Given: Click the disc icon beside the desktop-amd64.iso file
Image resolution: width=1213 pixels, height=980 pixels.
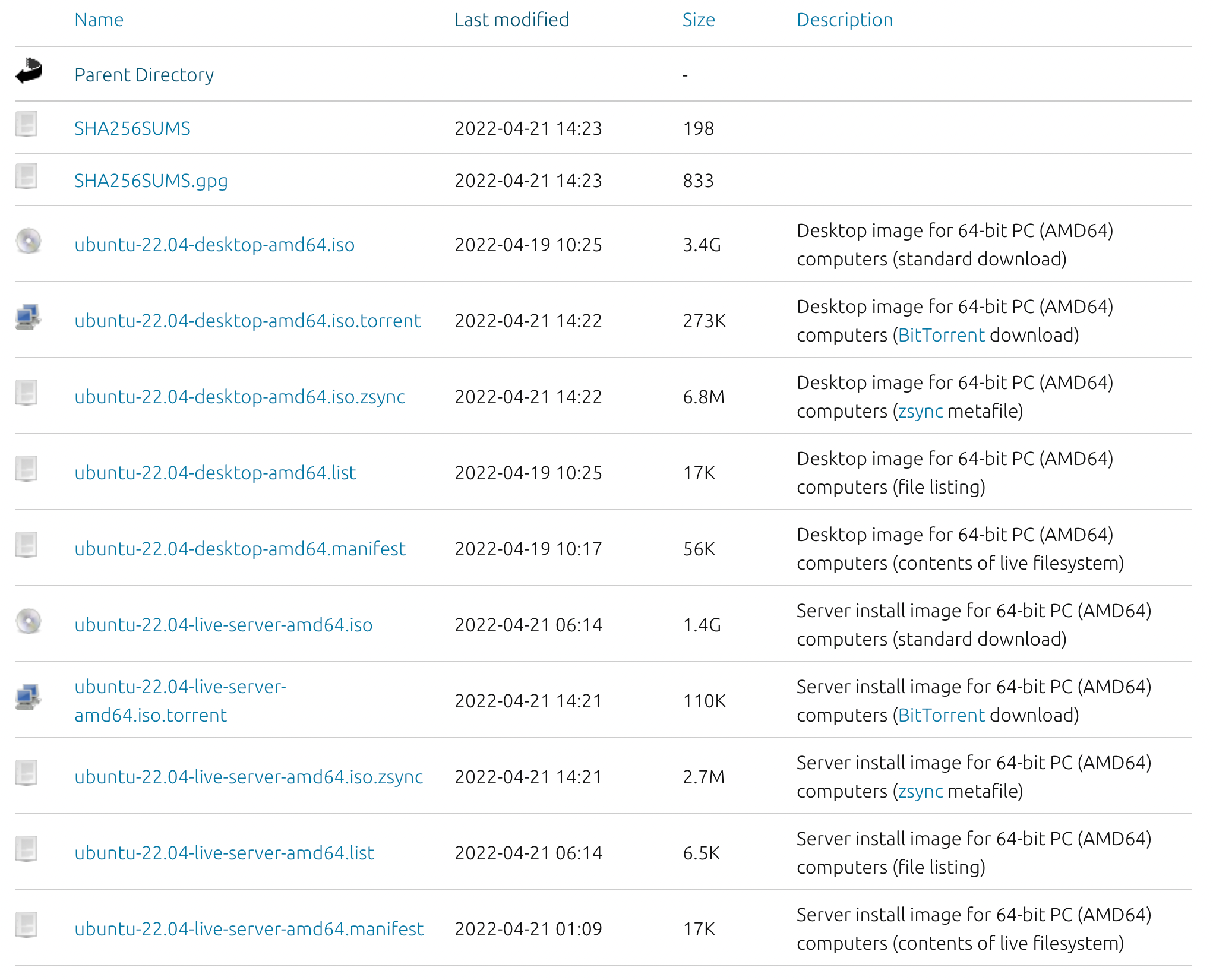Looking at the screenshot, I should click(x=28, y=241).
